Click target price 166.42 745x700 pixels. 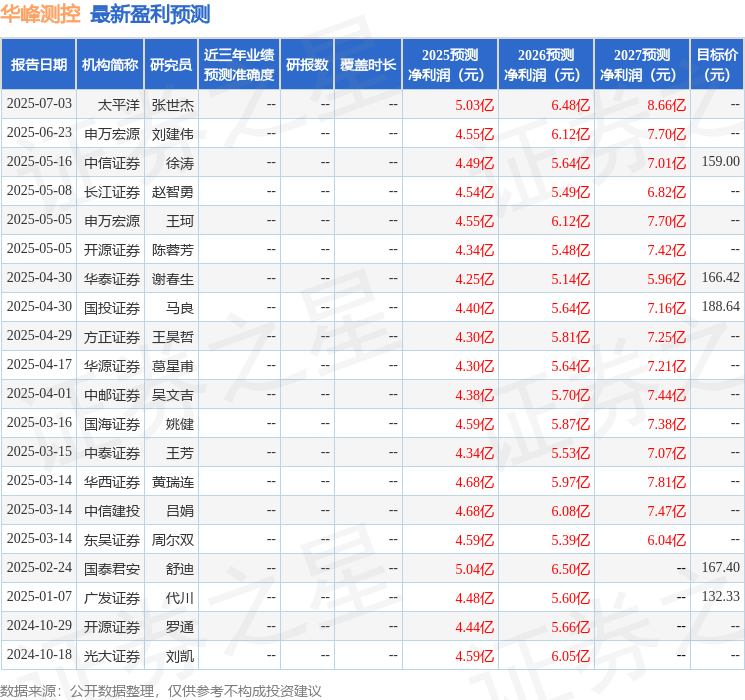tap(721, 278)
